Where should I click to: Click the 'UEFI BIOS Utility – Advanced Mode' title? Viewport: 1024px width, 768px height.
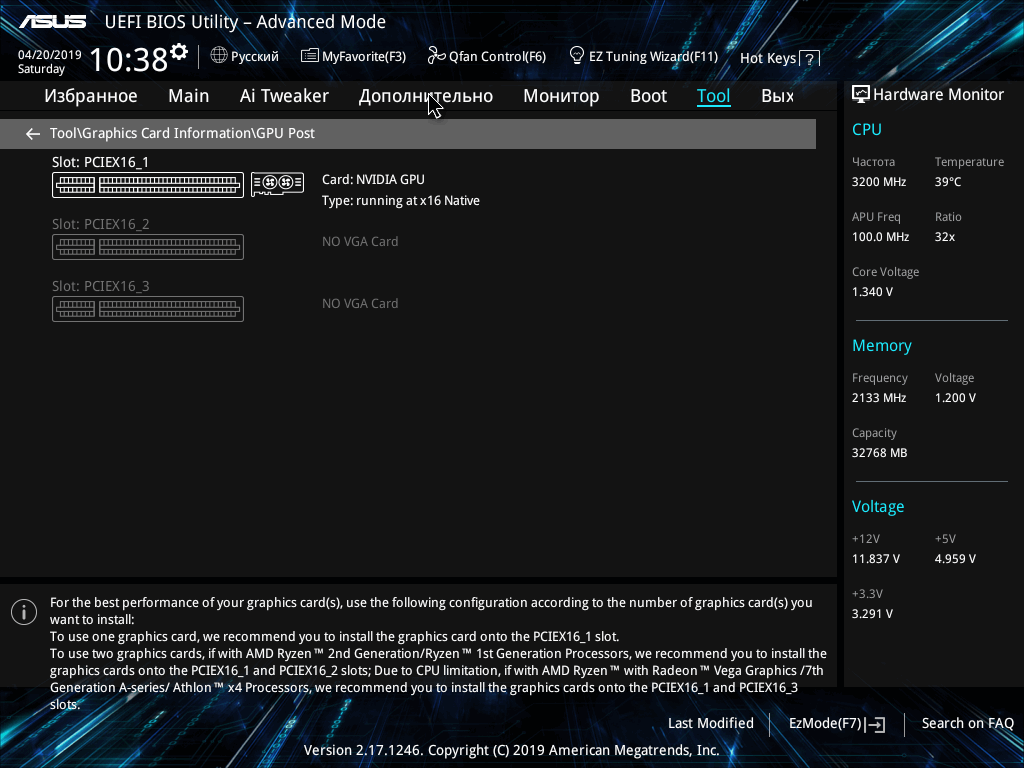point(245,22)
